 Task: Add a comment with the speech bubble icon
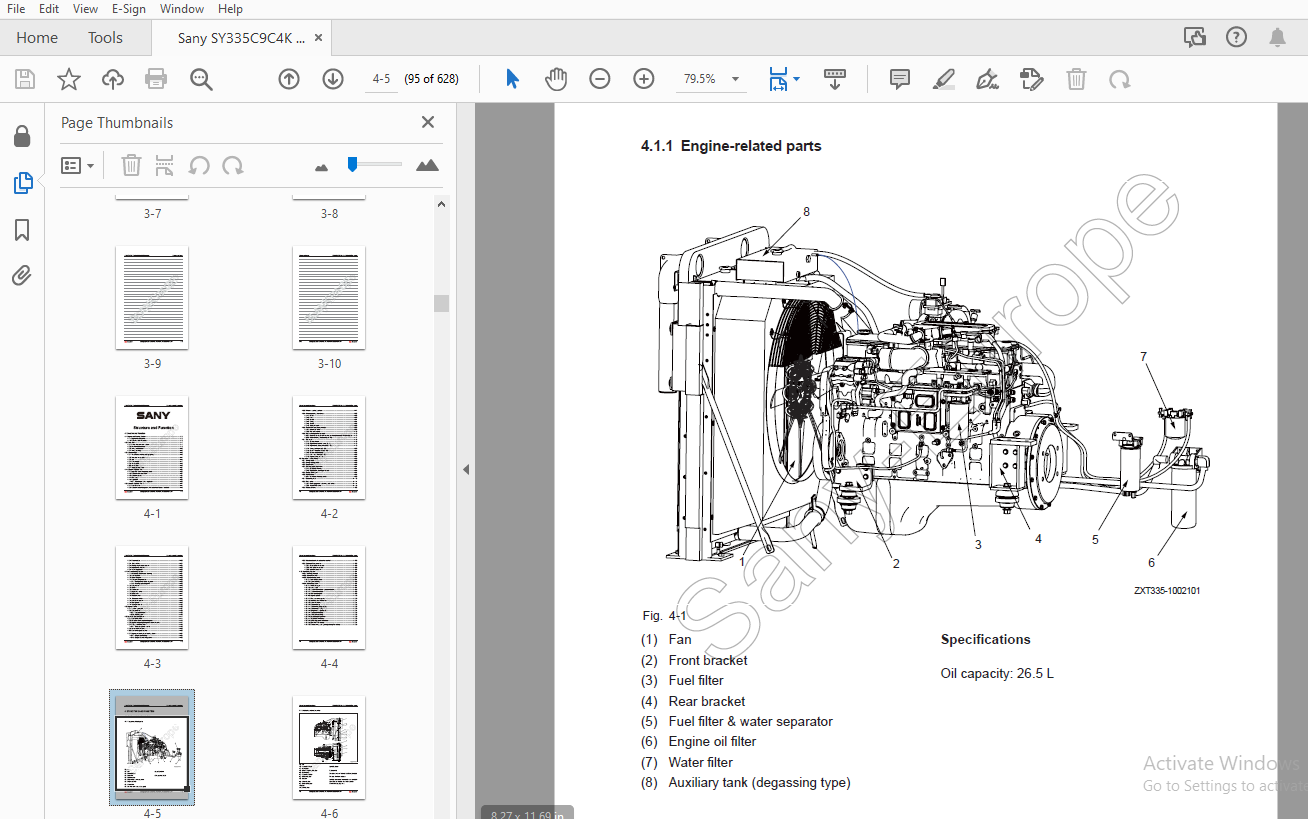coord(900,79)
